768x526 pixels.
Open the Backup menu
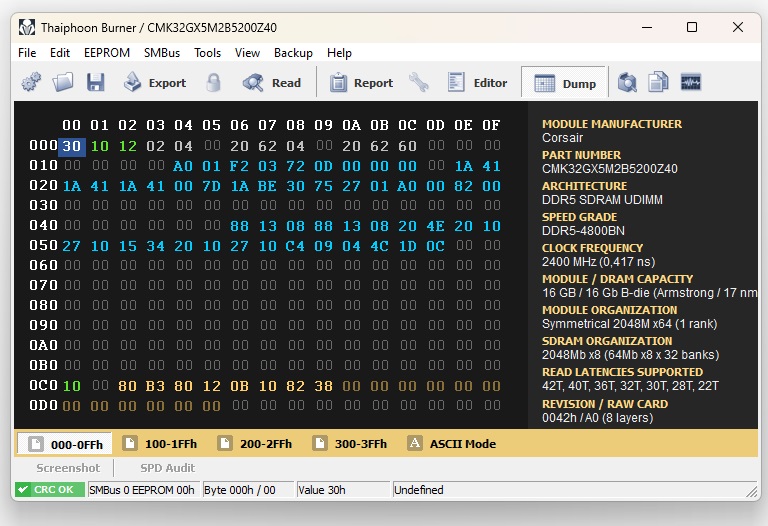coord(293,53)
